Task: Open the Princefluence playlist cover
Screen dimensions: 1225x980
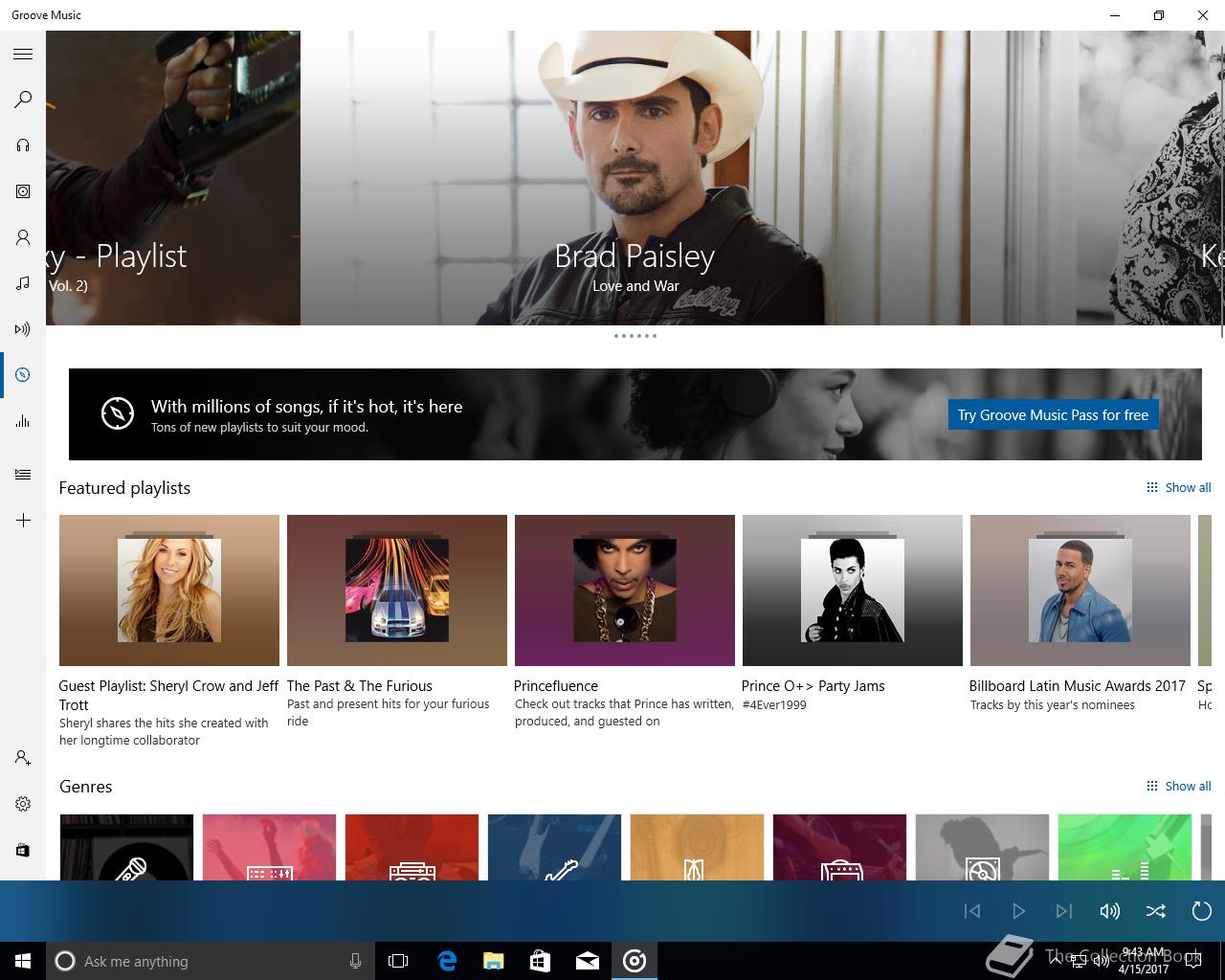Action: tap(625, 590)
